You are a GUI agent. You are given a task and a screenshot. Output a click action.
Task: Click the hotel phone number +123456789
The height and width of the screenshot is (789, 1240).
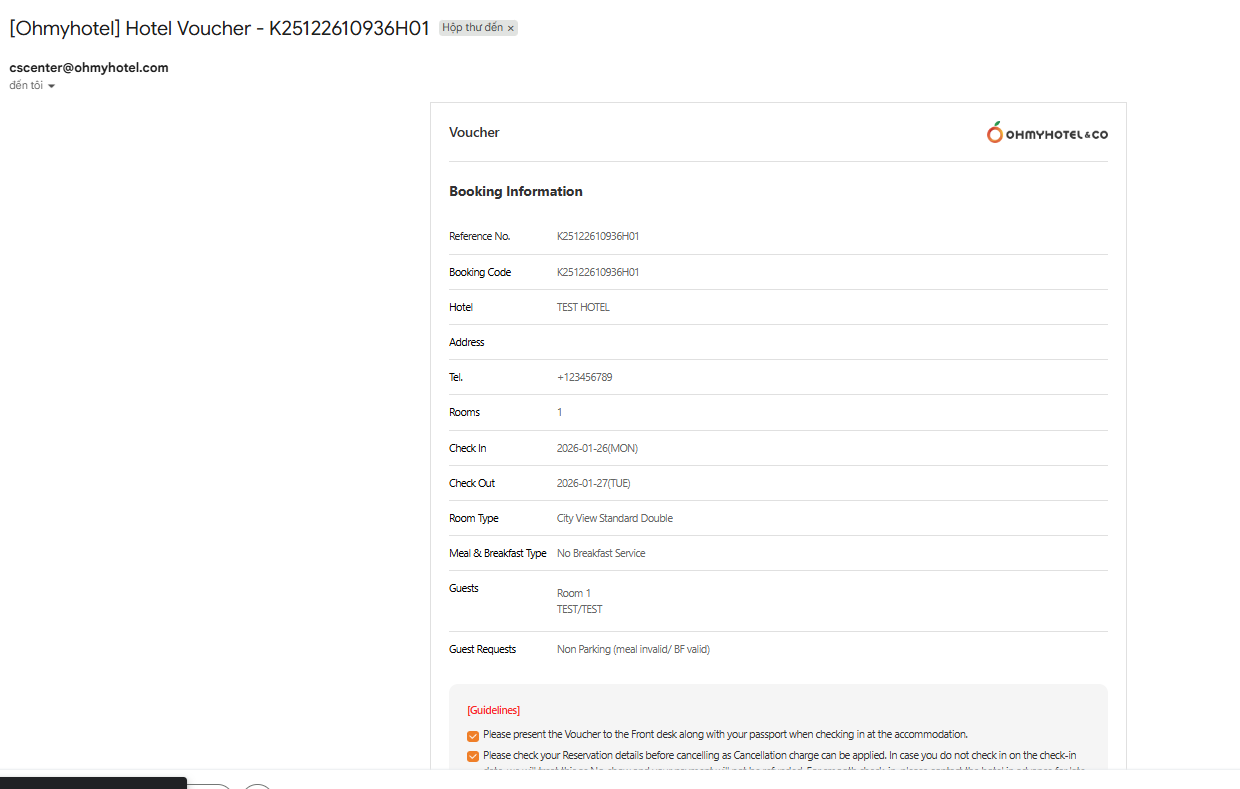point(584,377)
